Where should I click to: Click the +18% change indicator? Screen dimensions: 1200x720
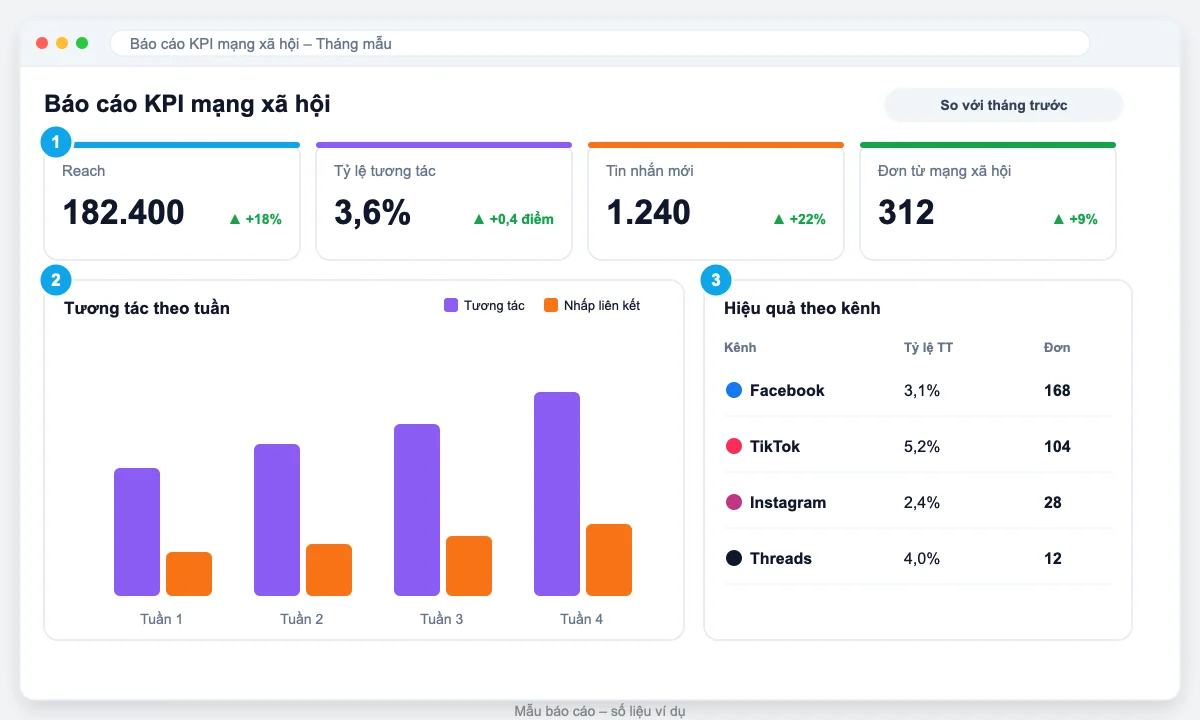point(255,219)
